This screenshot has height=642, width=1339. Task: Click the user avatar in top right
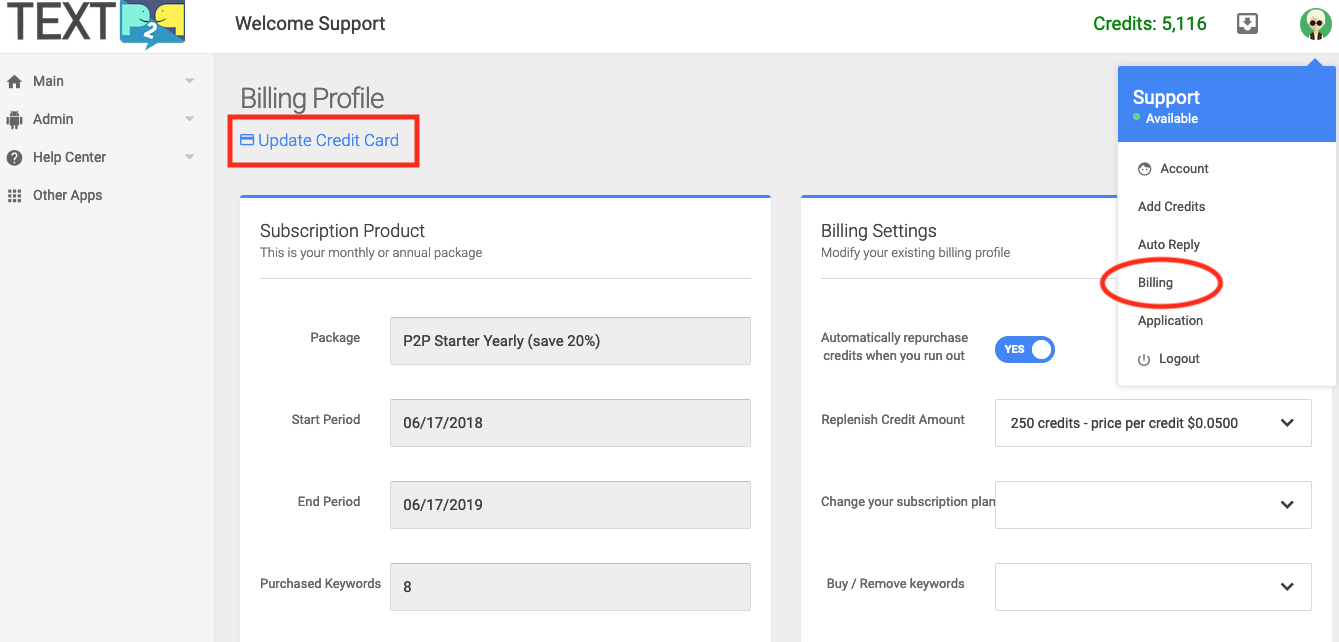[x=1315, y=23]
